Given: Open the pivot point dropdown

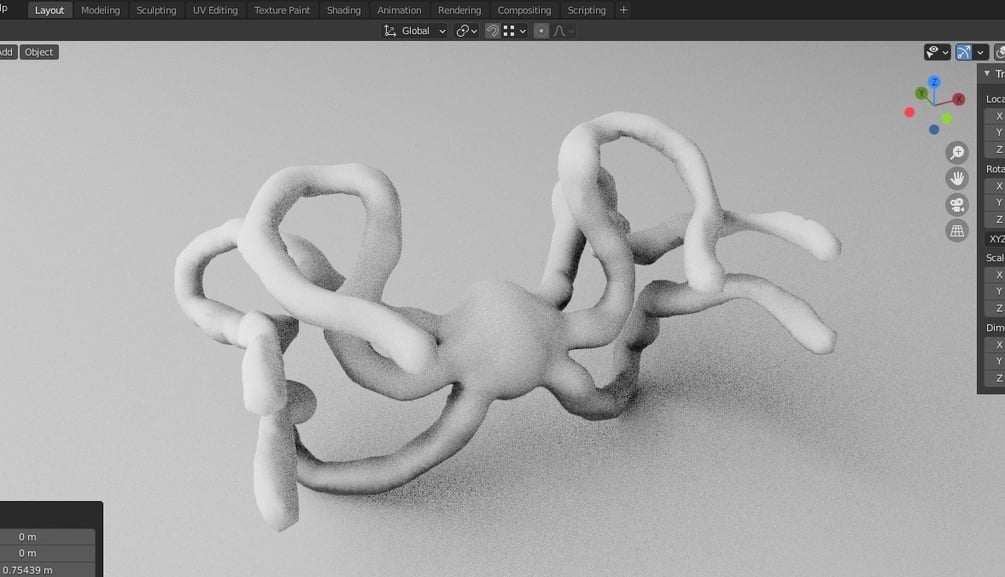Looking at the screenshot, I should pos(467,31).
